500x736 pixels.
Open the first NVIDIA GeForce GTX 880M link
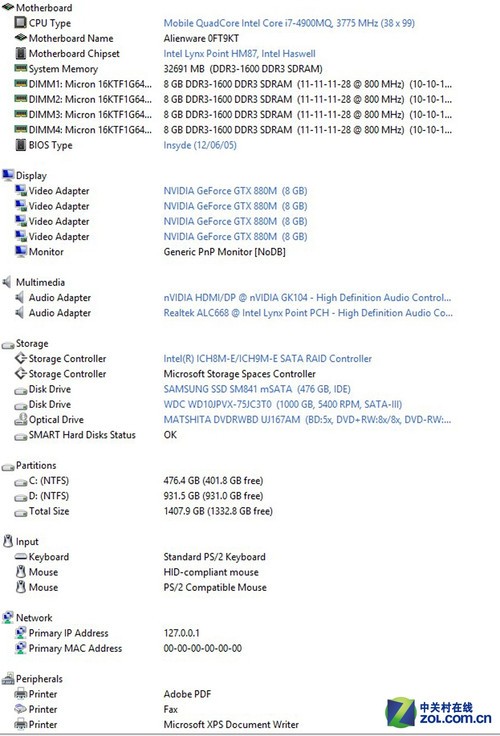(x=235, y=191)
